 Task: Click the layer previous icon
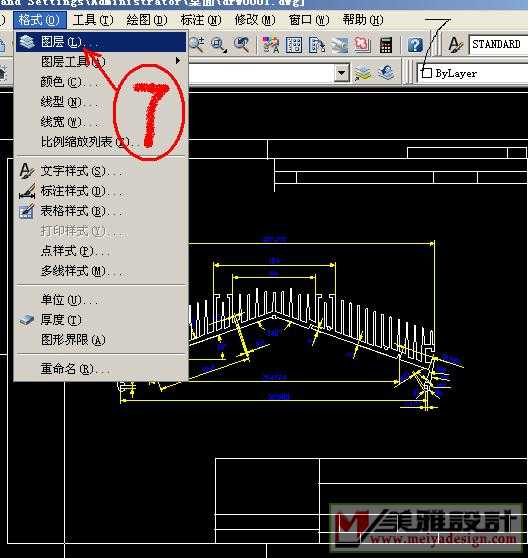[x=387, y=73]
